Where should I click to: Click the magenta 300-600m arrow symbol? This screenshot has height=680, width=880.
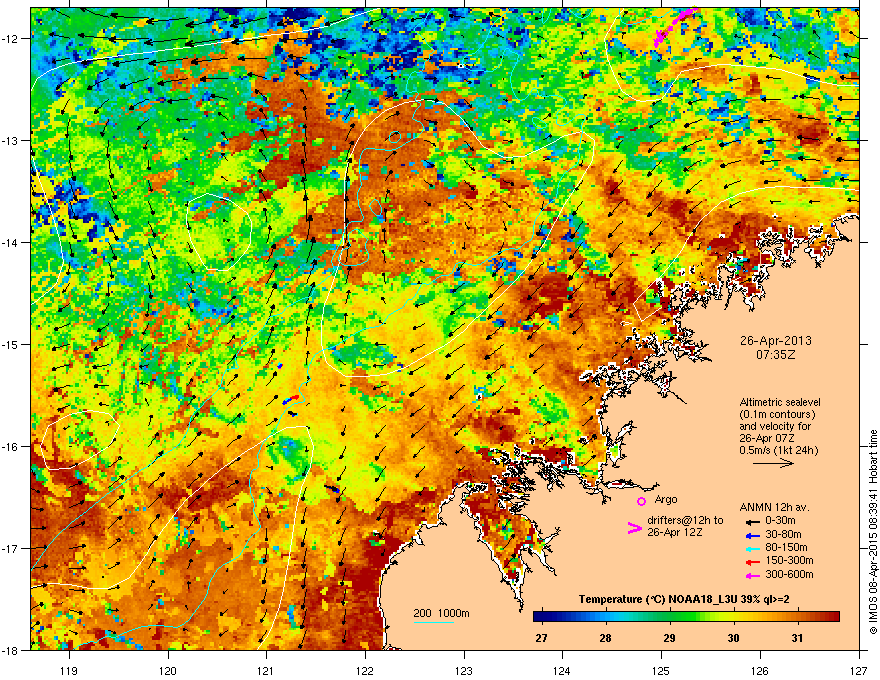tap(752, 575)
